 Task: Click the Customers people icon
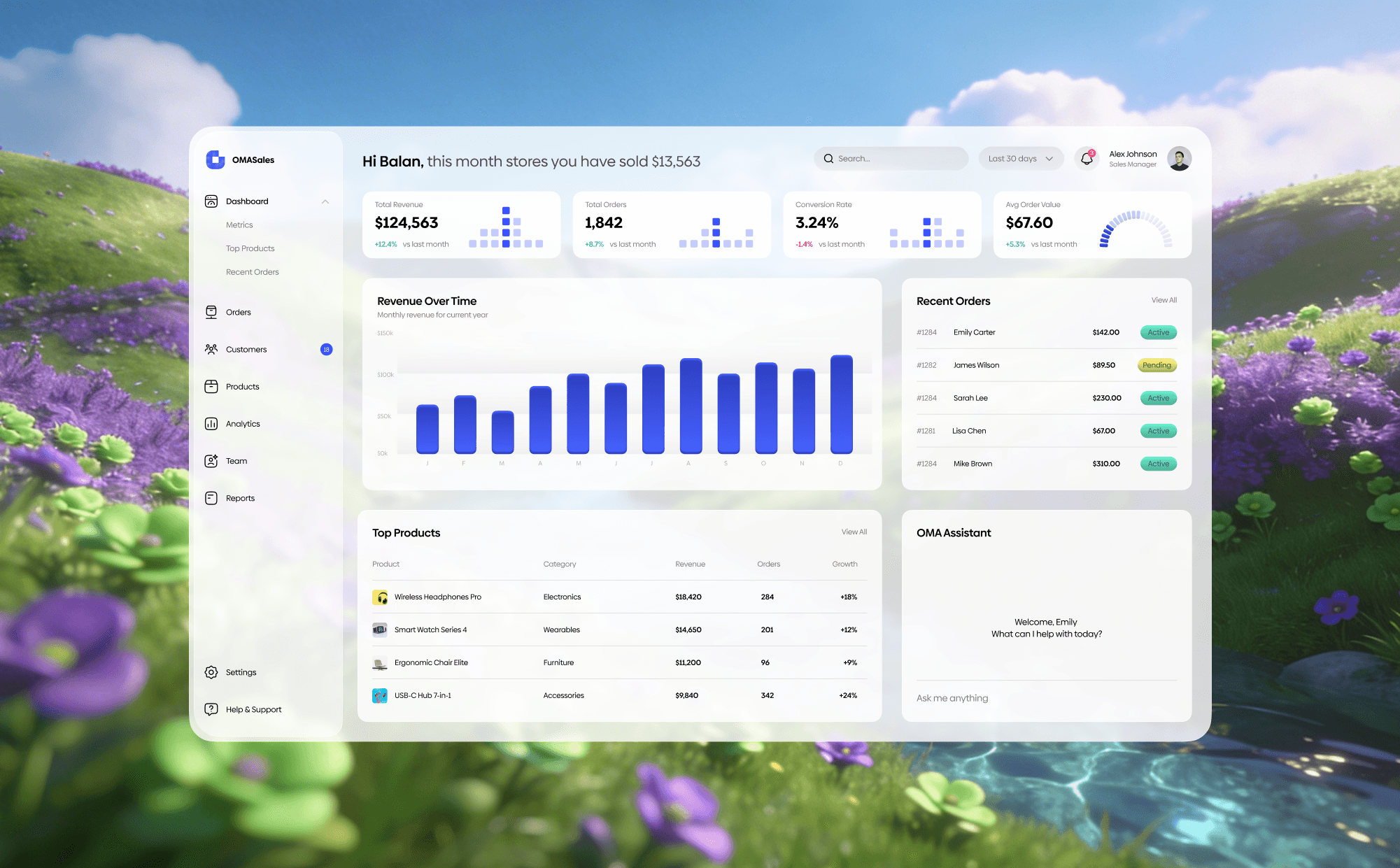(x=211, y=349)
